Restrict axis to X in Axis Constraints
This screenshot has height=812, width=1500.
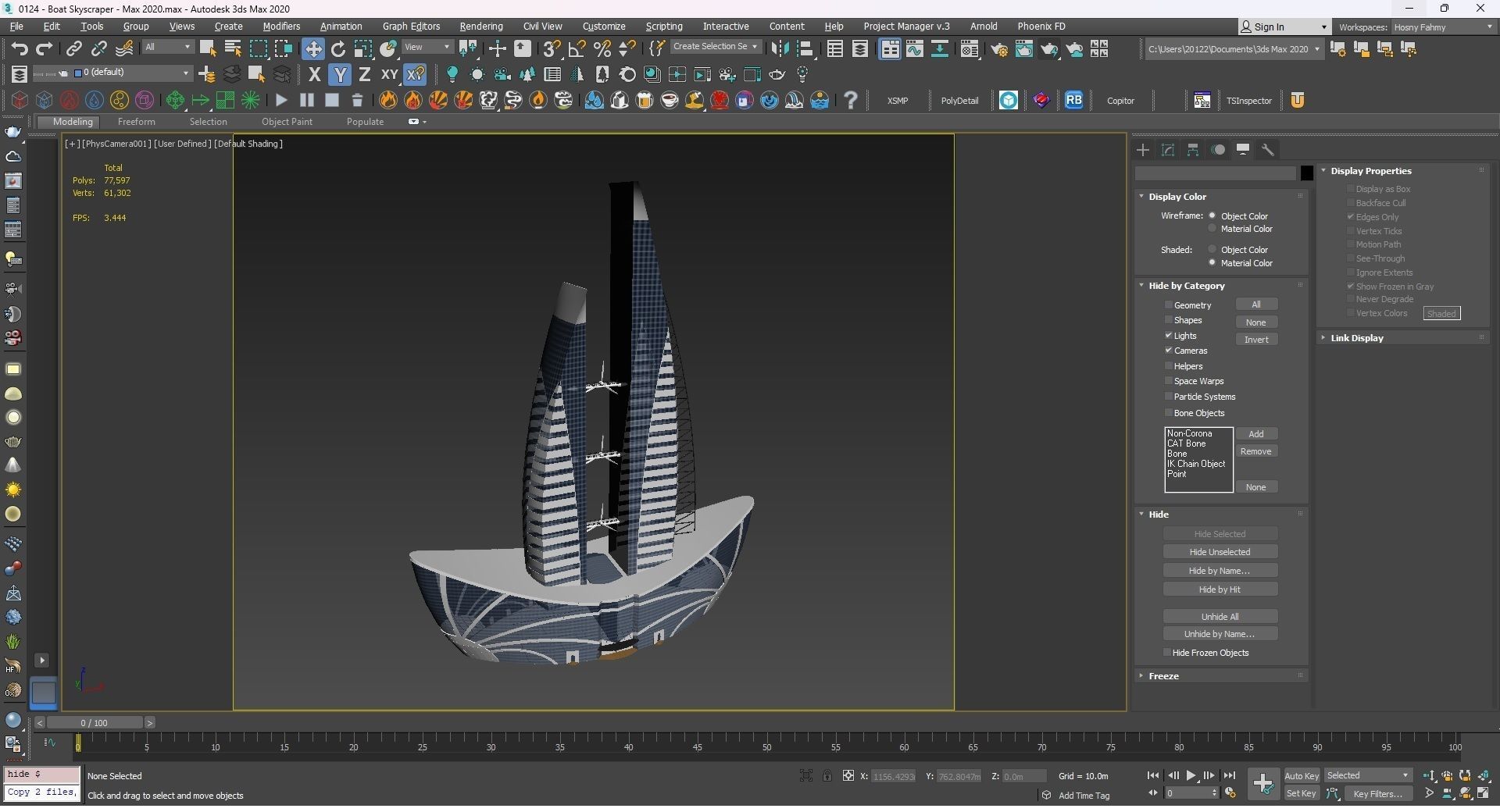314,75
